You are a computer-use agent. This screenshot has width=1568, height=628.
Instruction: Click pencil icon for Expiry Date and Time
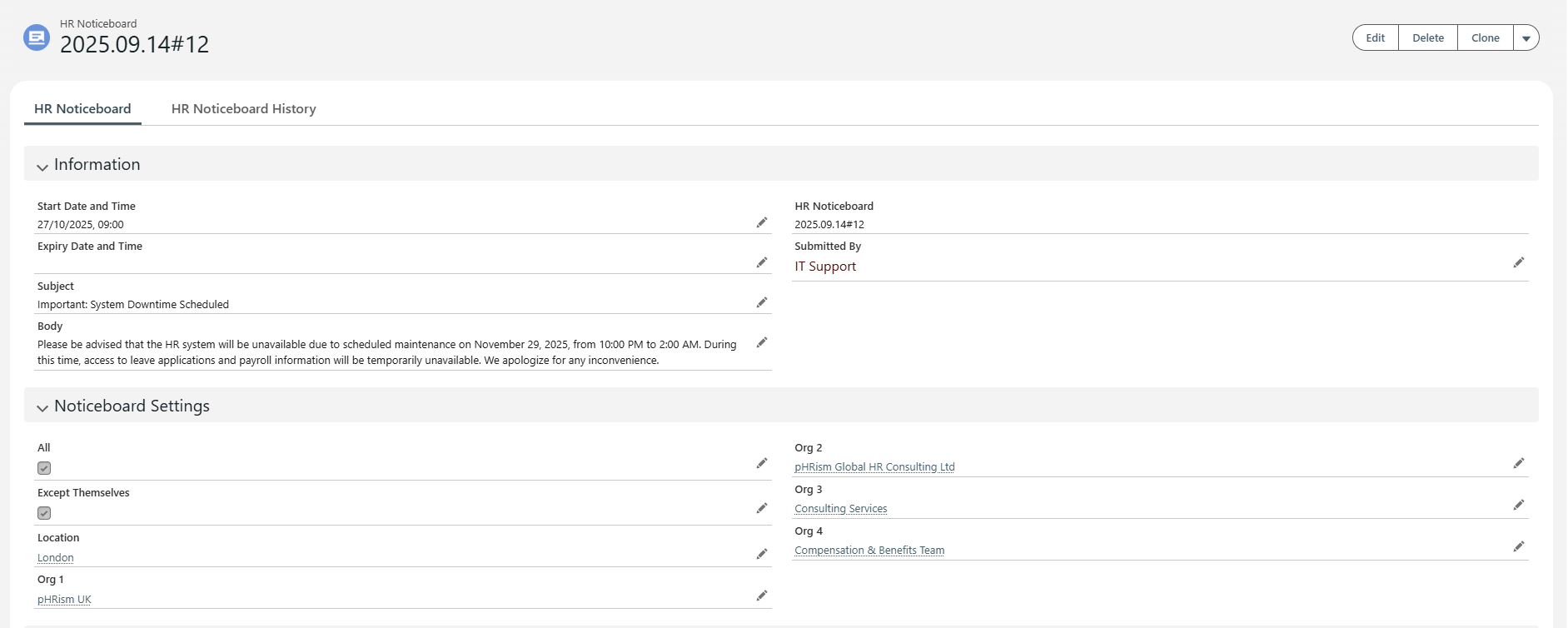point(761,262)
